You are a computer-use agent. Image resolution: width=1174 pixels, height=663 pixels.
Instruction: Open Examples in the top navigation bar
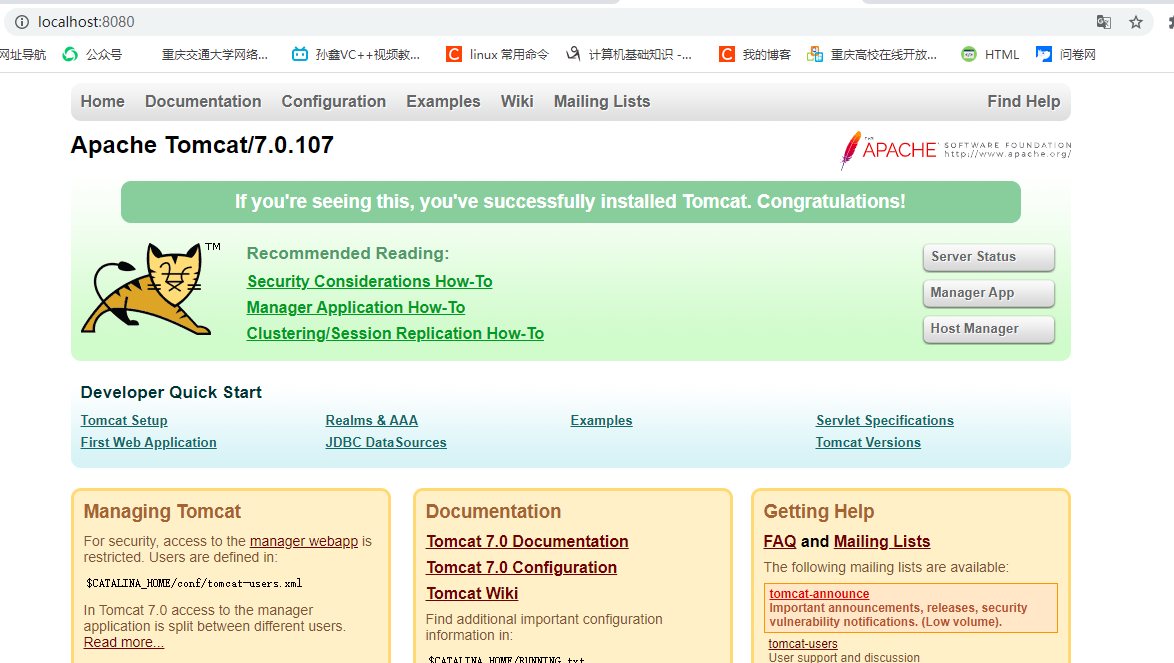(x=443, y=101)
